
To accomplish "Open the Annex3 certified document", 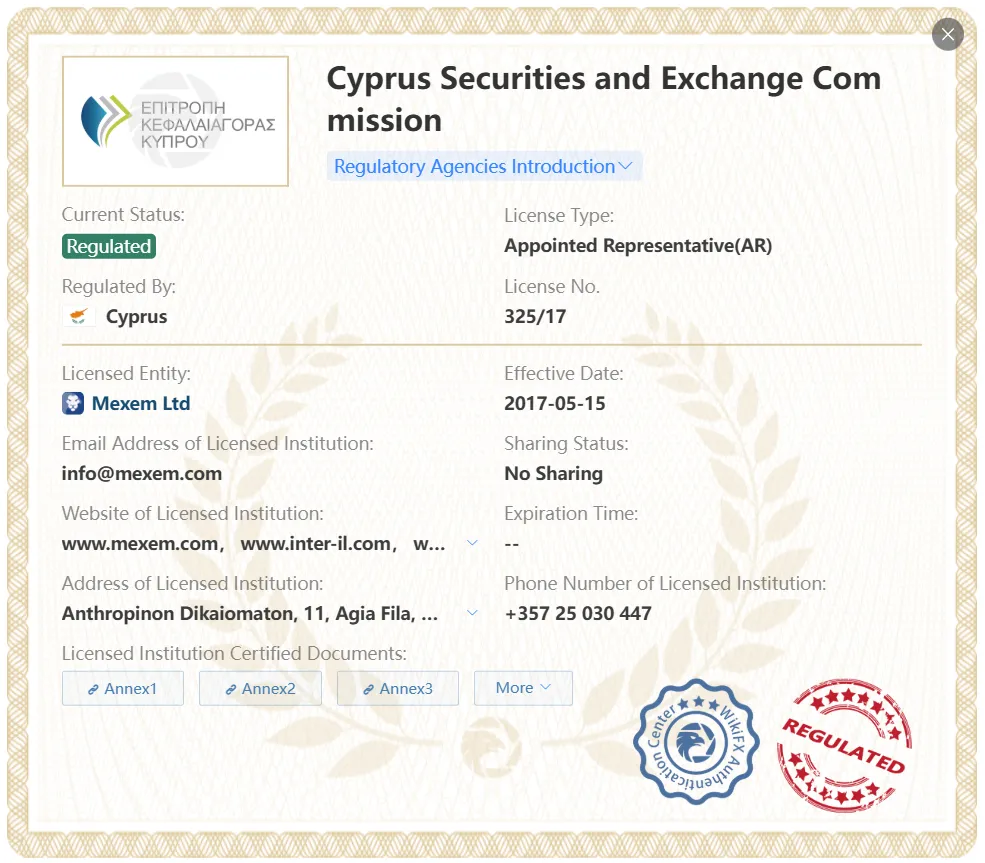I will click(x=398, y=688).
